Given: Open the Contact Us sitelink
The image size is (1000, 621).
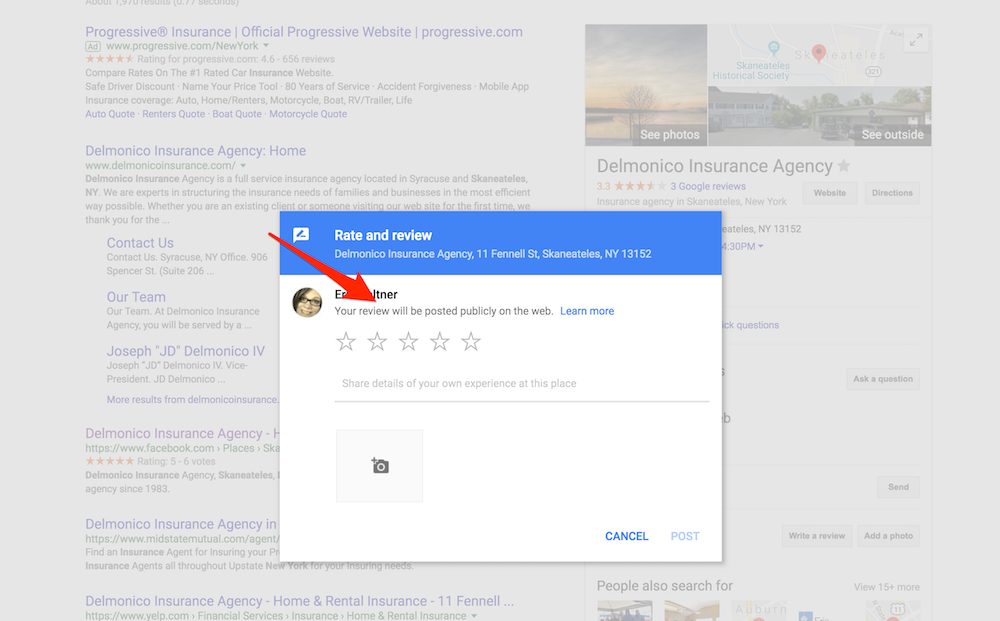Looking at the screenshot, I should point(140,243).
